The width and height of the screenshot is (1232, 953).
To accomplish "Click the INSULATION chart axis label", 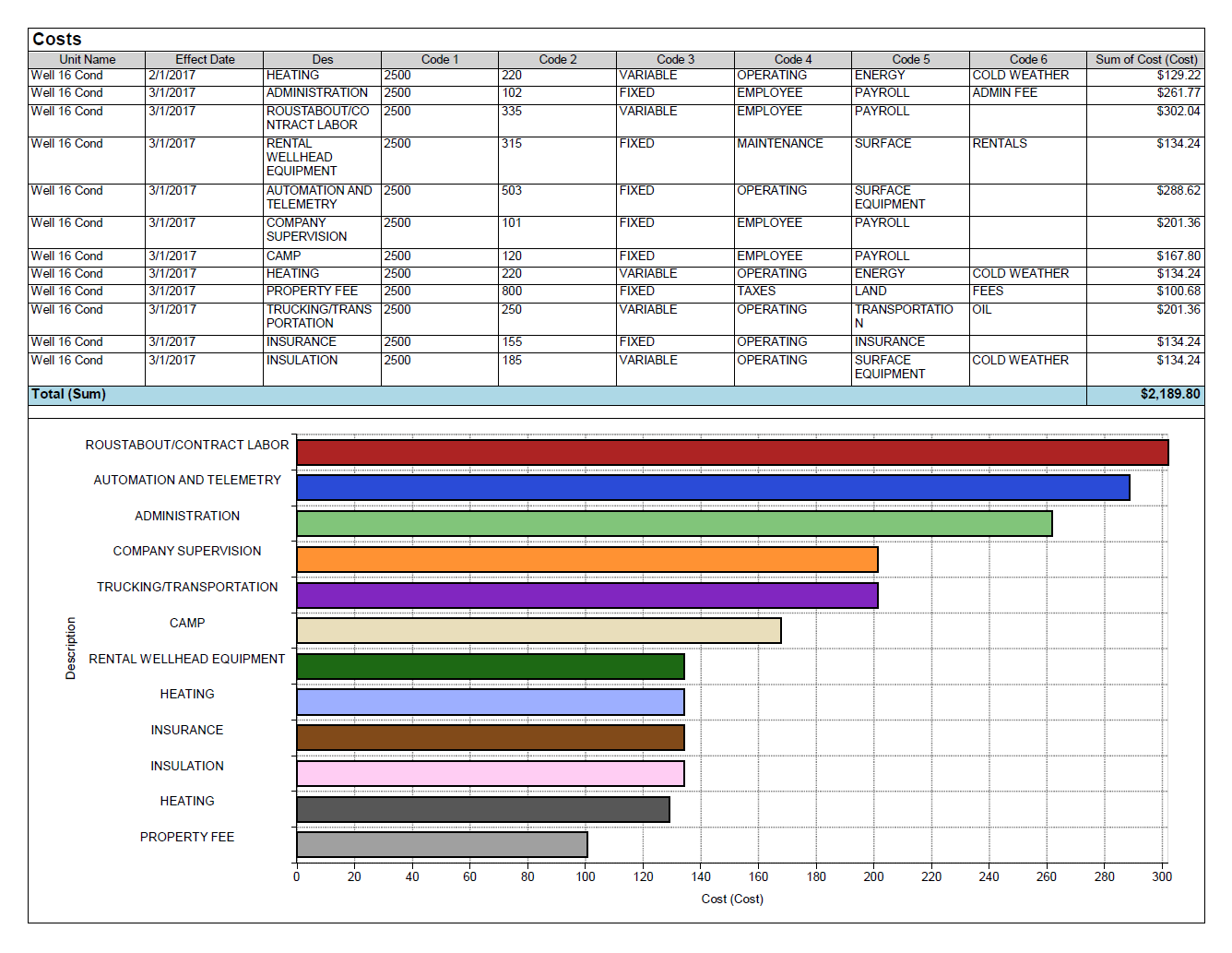I will click(x=187, y=766).
